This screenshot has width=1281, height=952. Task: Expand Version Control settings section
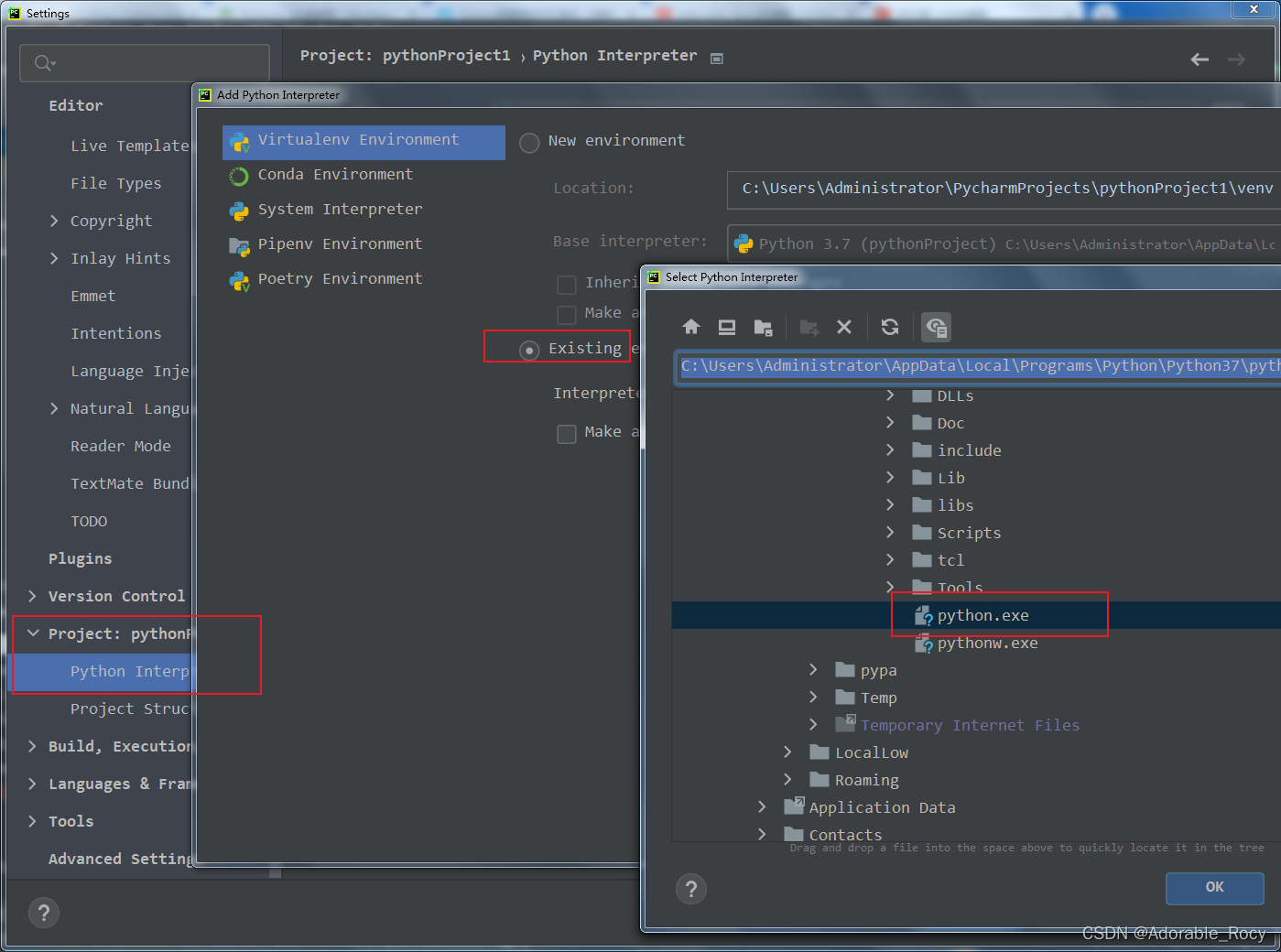tap(33, 596)
